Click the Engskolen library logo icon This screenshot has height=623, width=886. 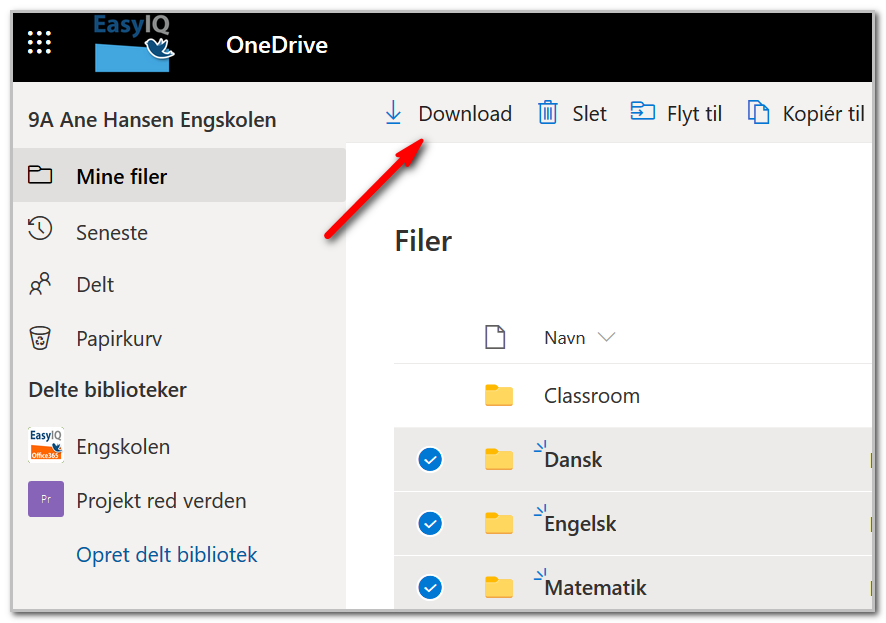(x=46, y=445)
